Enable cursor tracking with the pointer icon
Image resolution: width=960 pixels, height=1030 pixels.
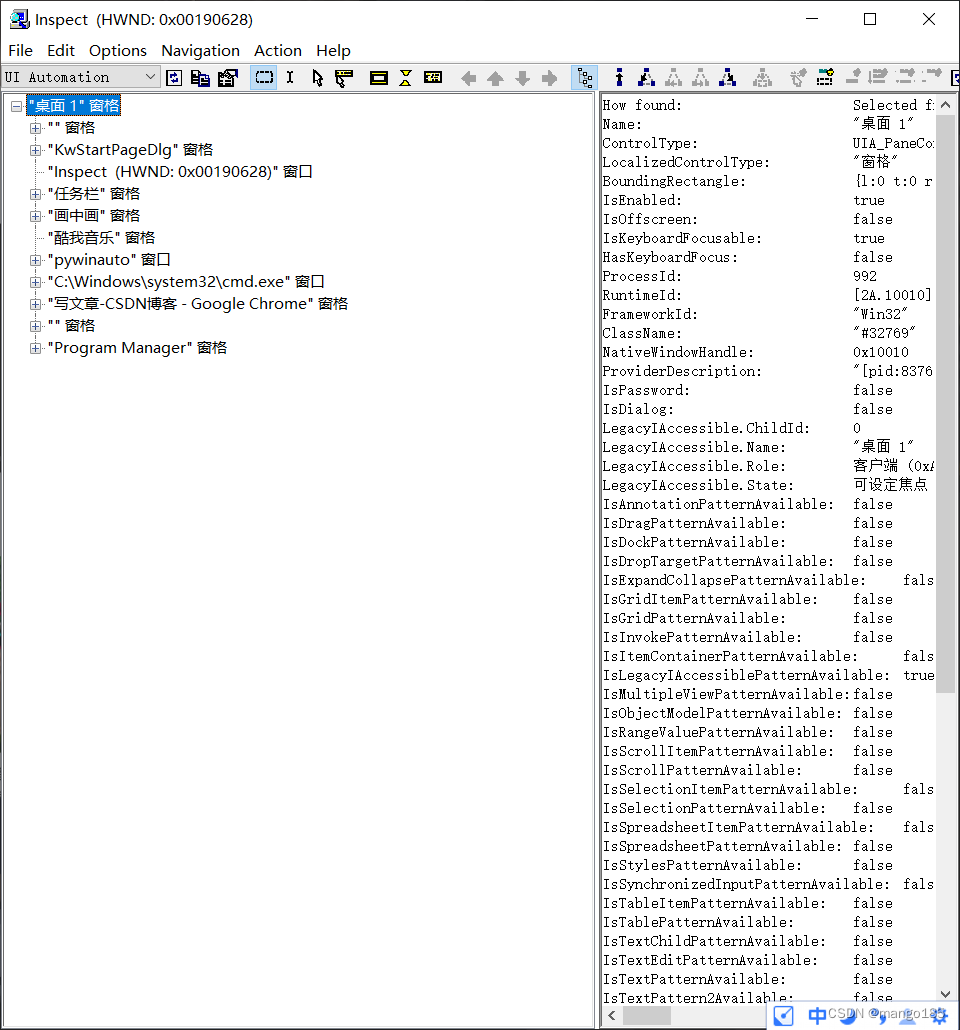click(x=315, y=77)
